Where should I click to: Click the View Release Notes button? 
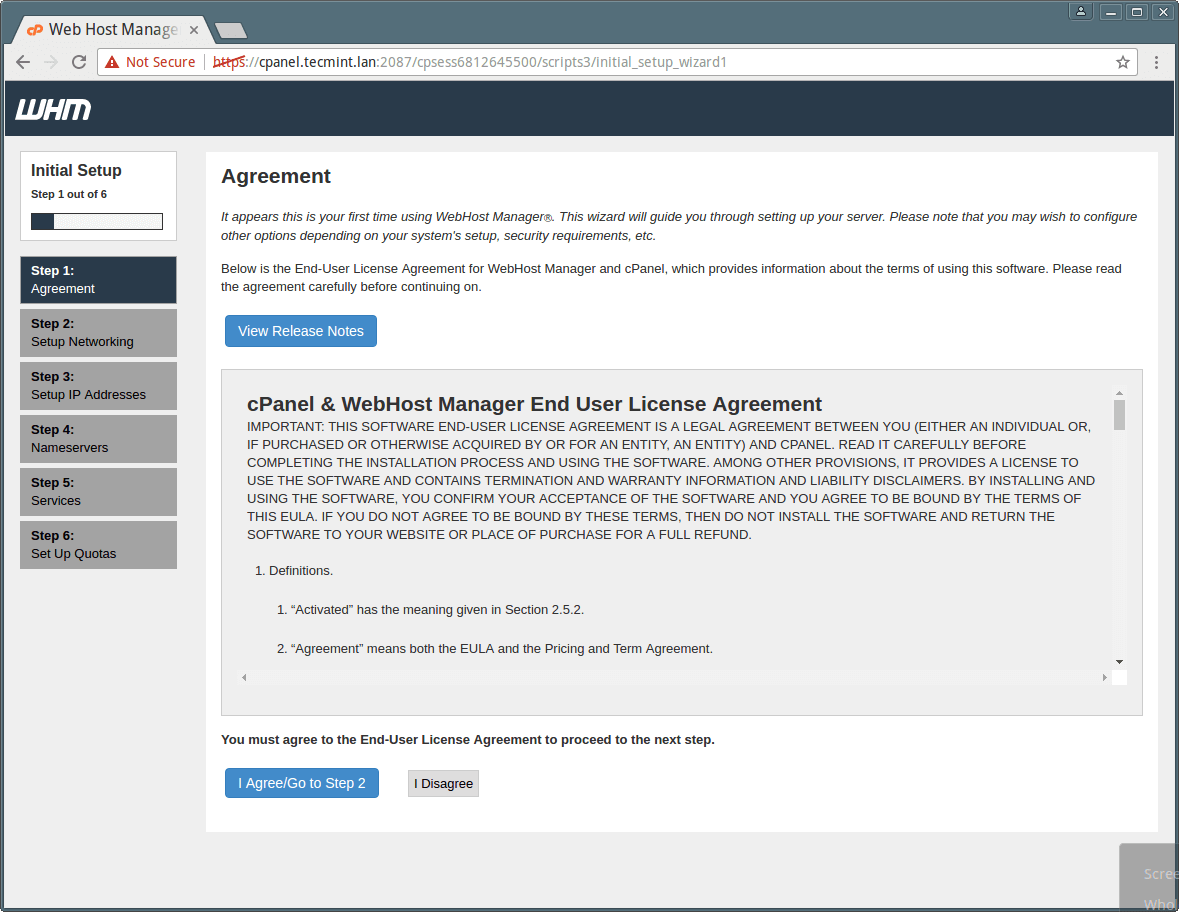(301, 331)
